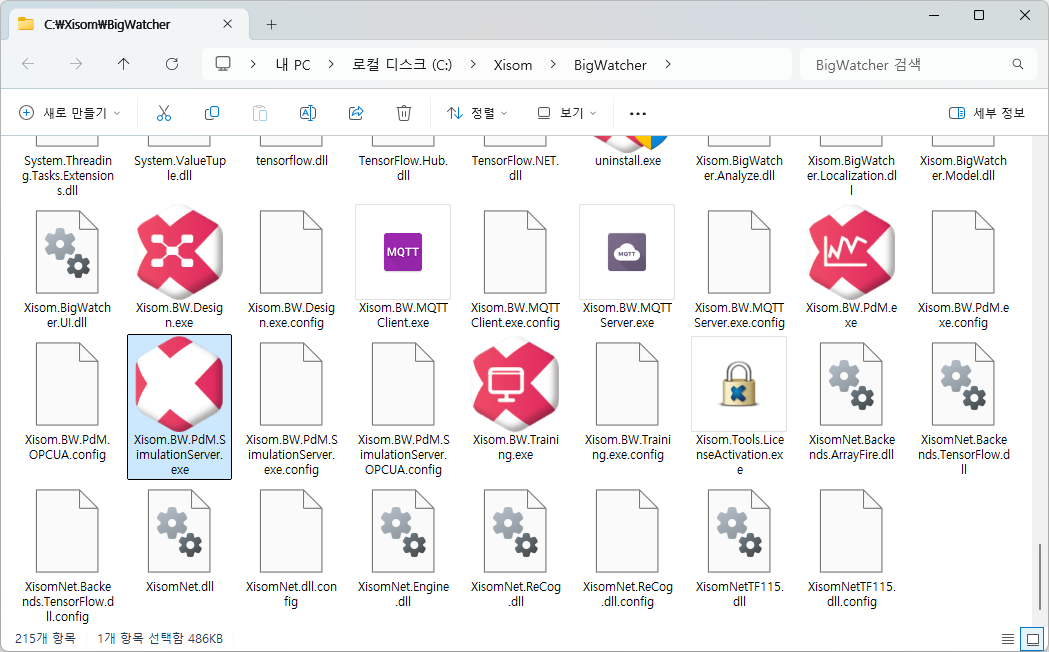Click the Rename icon in toolbar

(308, 113)
